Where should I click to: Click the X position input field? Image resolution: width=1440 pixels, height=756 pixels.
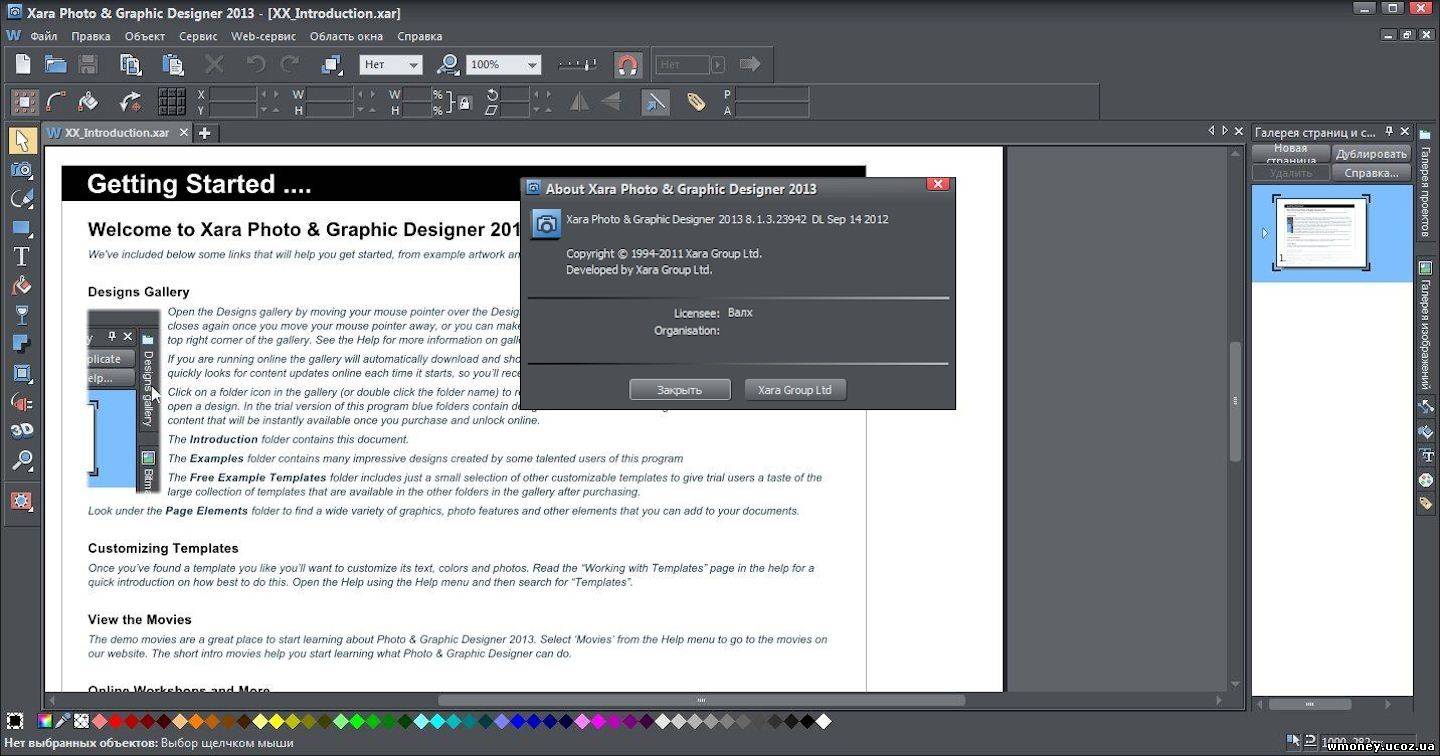(234, 94)
